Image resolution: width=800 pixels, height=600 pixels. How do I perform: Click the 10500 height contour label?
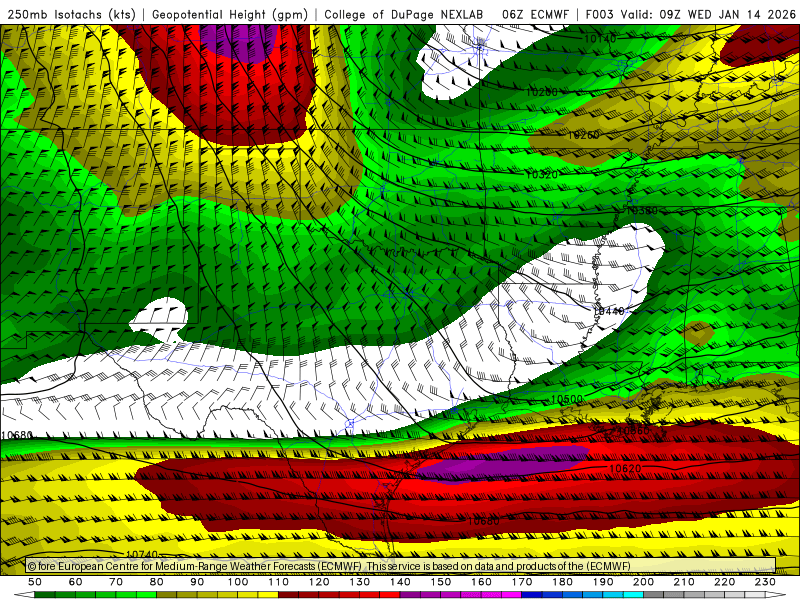(x=567, y=399)
